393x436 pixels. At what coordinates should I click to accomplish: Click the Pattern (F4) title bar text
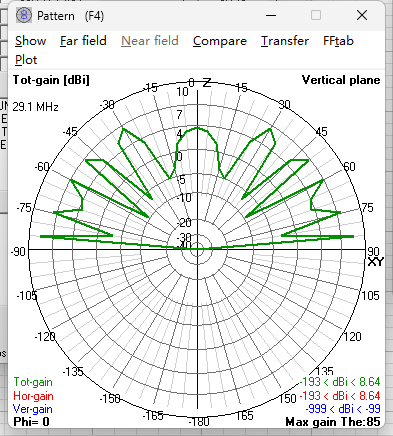click(x=70, y=16)
